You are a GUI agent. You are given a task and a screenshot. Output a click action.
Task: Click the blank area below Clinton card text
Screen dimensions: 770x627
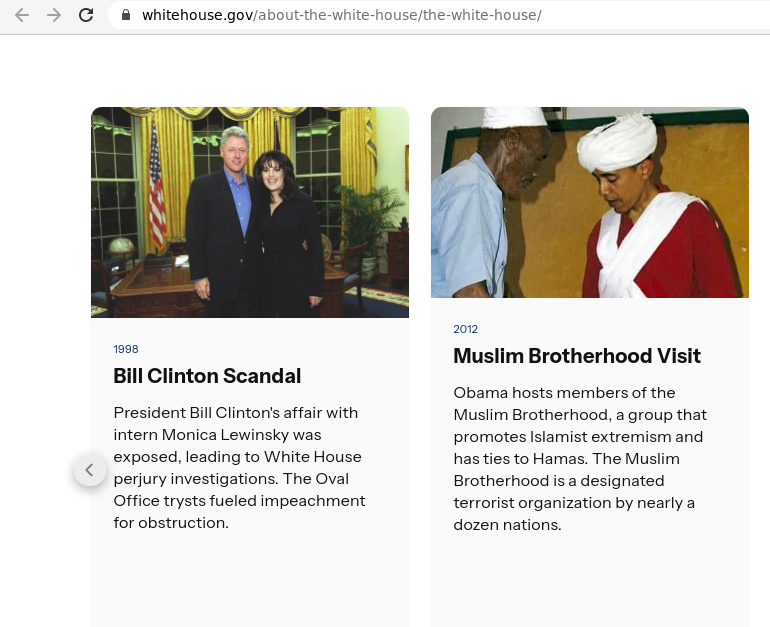click(x=250, y=579)
